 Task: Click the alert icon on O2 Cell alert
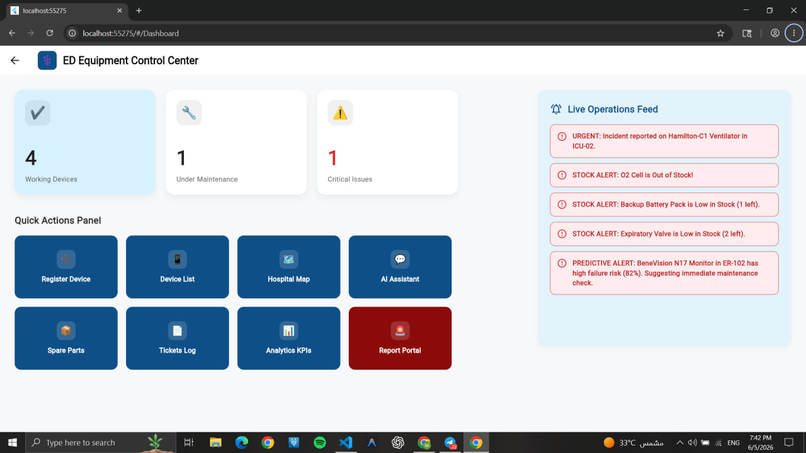click(x=562, y=175)
